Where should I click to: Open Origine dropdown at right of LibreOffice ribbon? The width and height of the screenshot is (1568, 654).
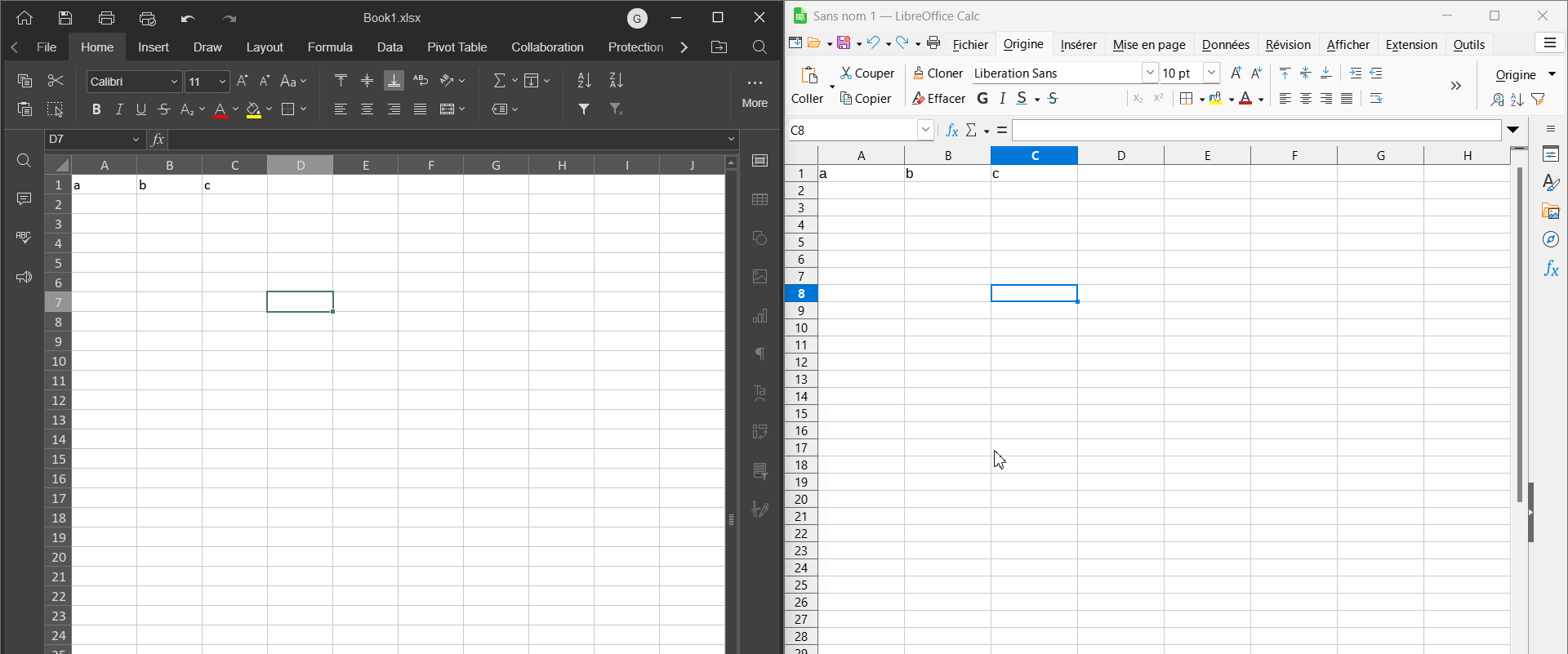[1525, 74]
